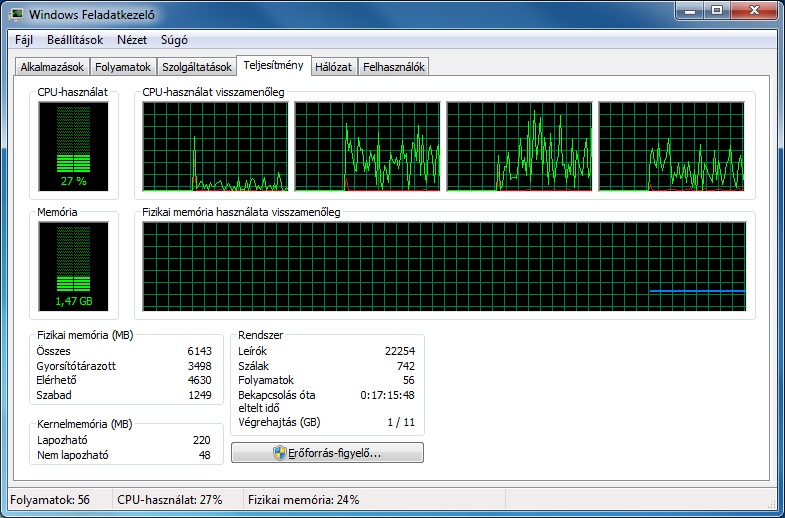Click the CPU-használat 27 % meter

tap(74, 146)
